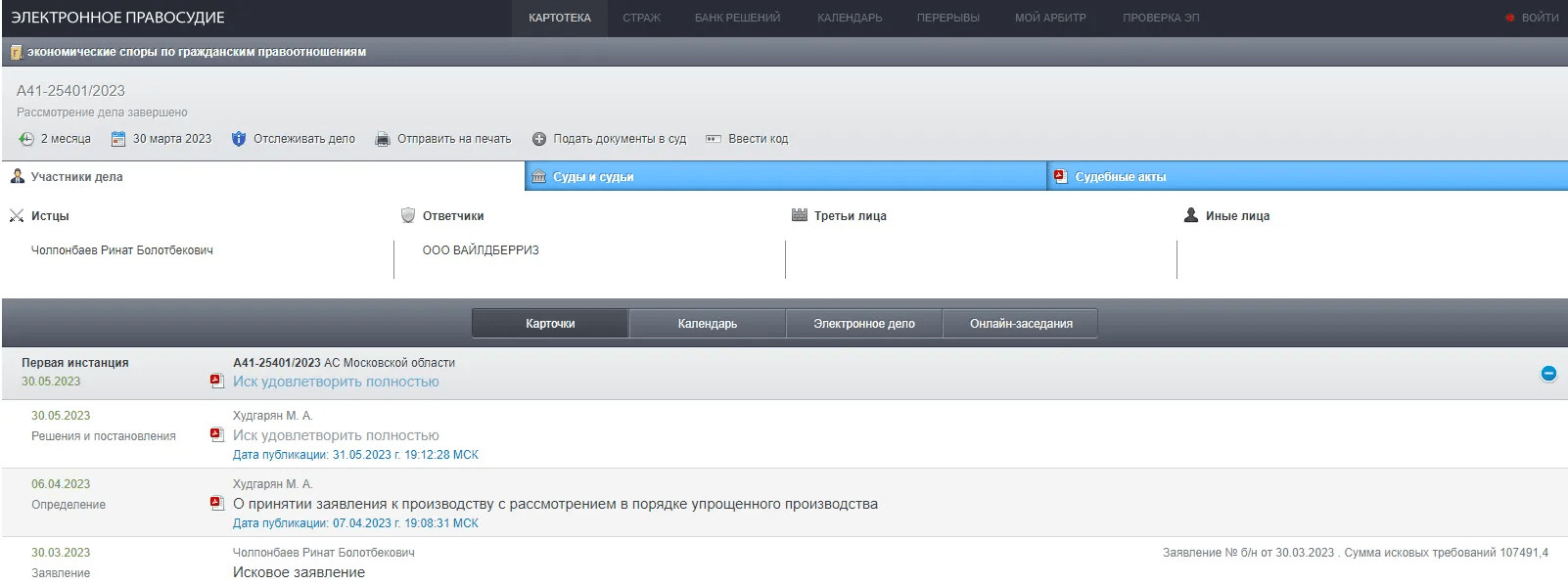
Task: Click publication date 07.04.2023 19:08:31 МСК
Action: pos(355,523)
